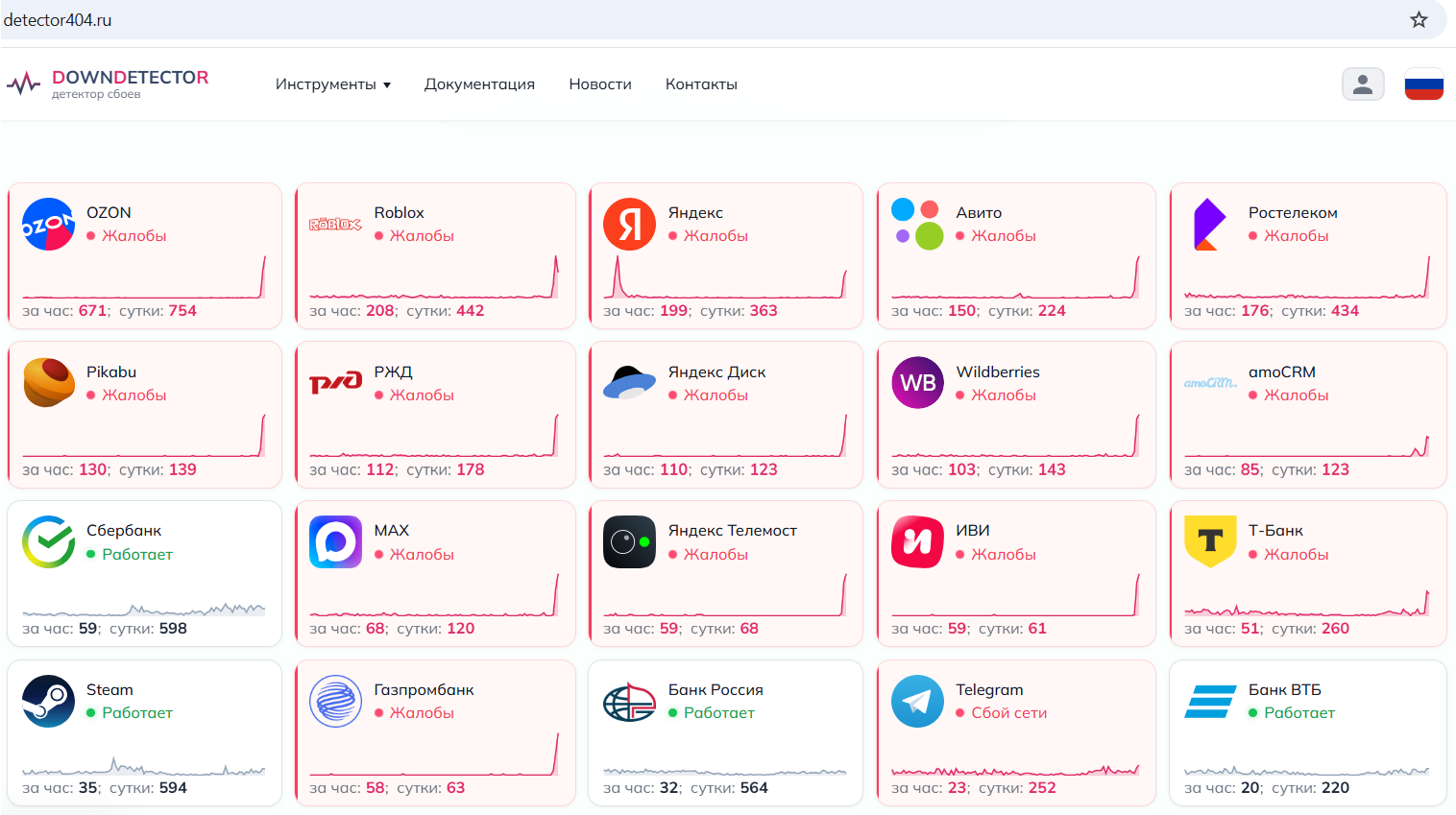Select the Авито colored dots logo
This screenshot has width=1456, height=815.
pos(917,225)
